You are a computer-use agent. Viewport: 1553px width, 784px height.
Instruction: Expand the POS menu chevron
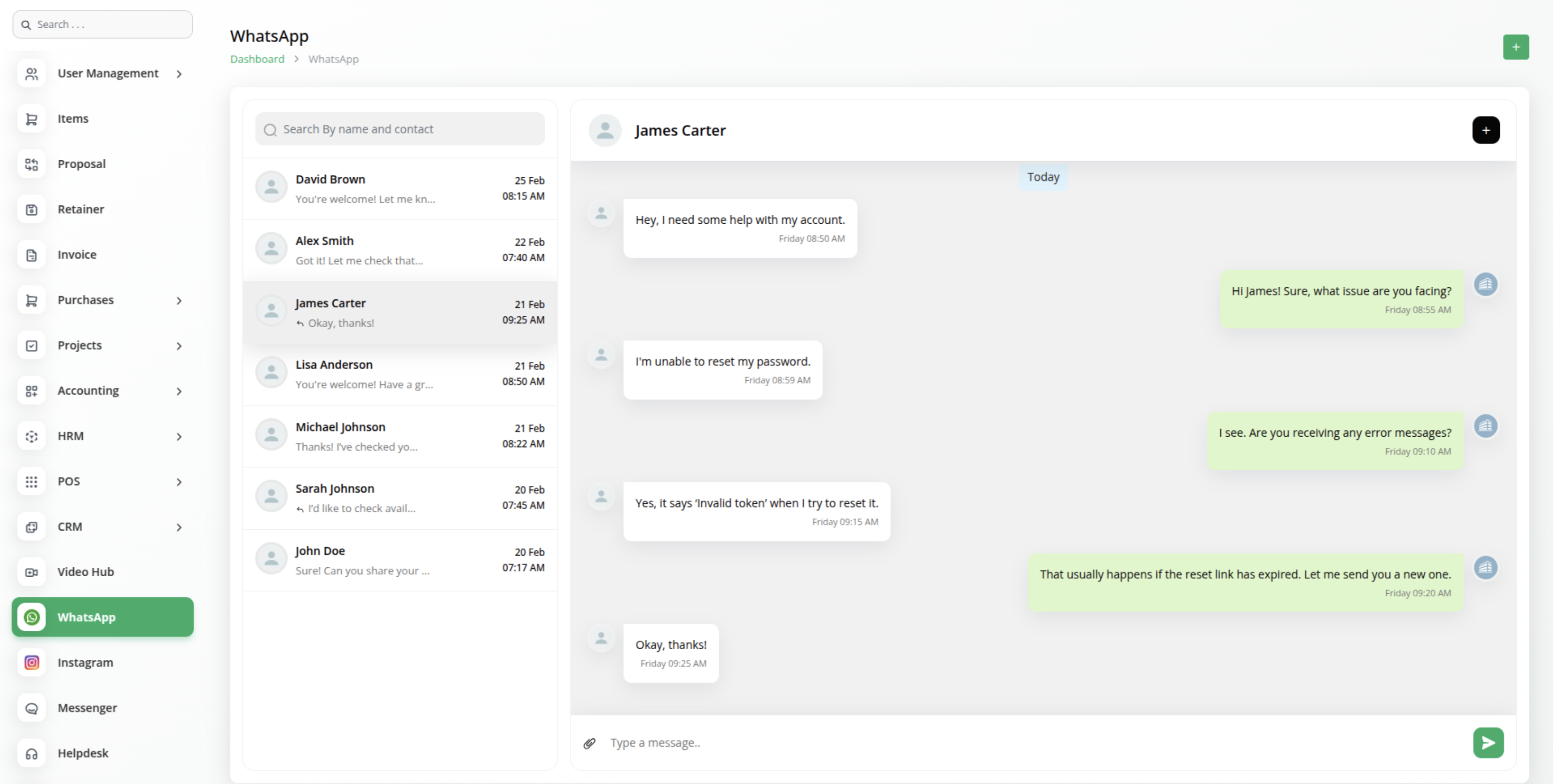[x=179, y=482]
